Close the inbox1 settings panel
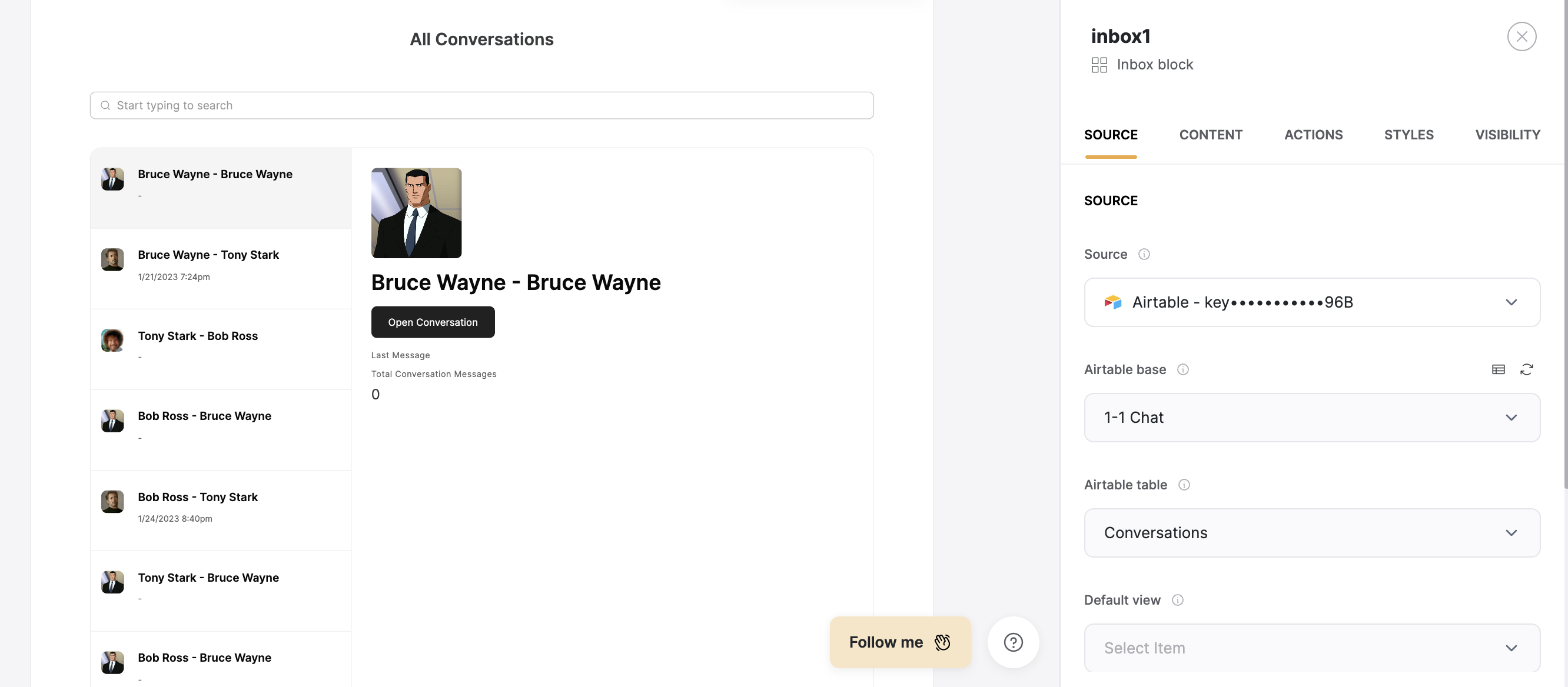The image size is (1568, 687). 1521,36
